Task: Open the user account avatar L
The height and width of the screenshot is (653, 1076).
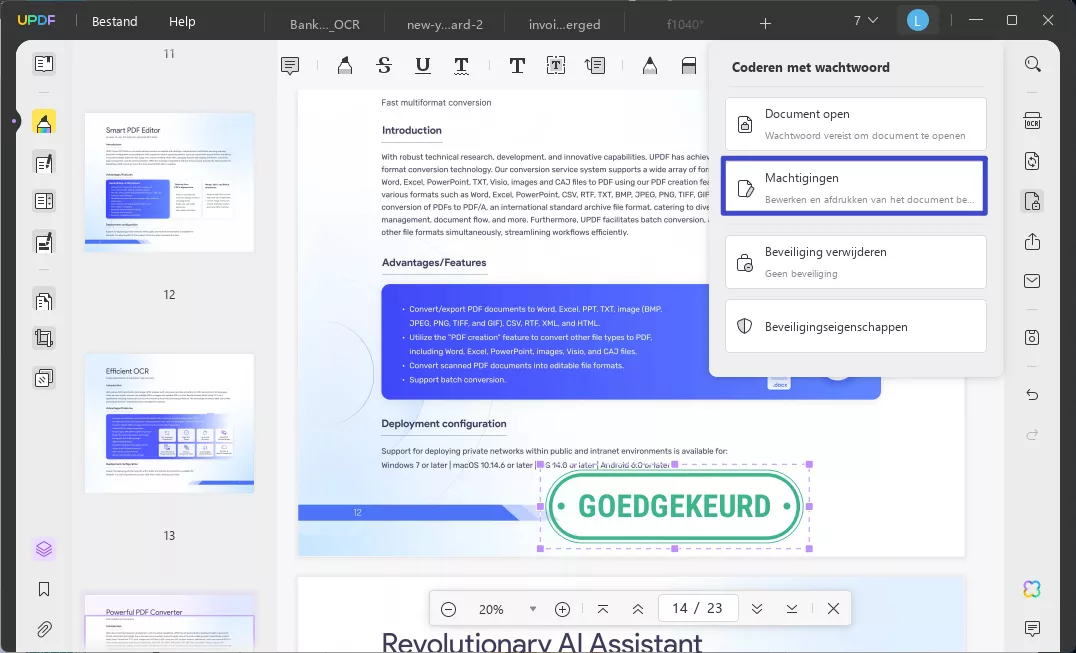Action: point(917,21)
